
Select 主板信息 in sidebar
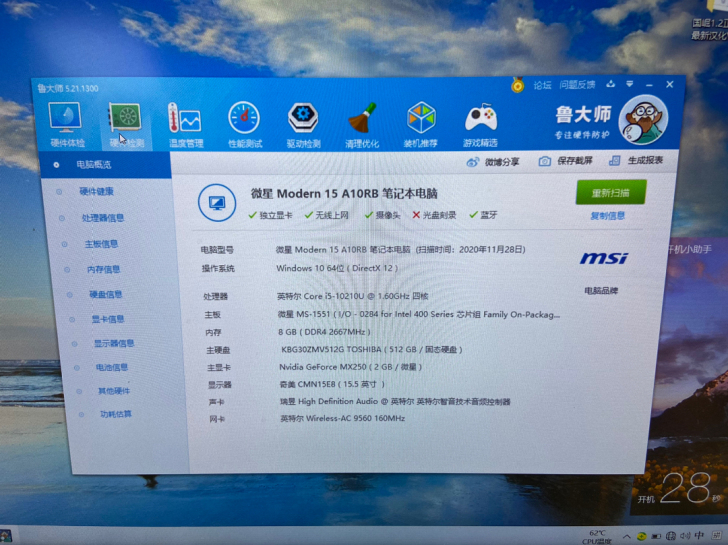[x=101, y=244]
